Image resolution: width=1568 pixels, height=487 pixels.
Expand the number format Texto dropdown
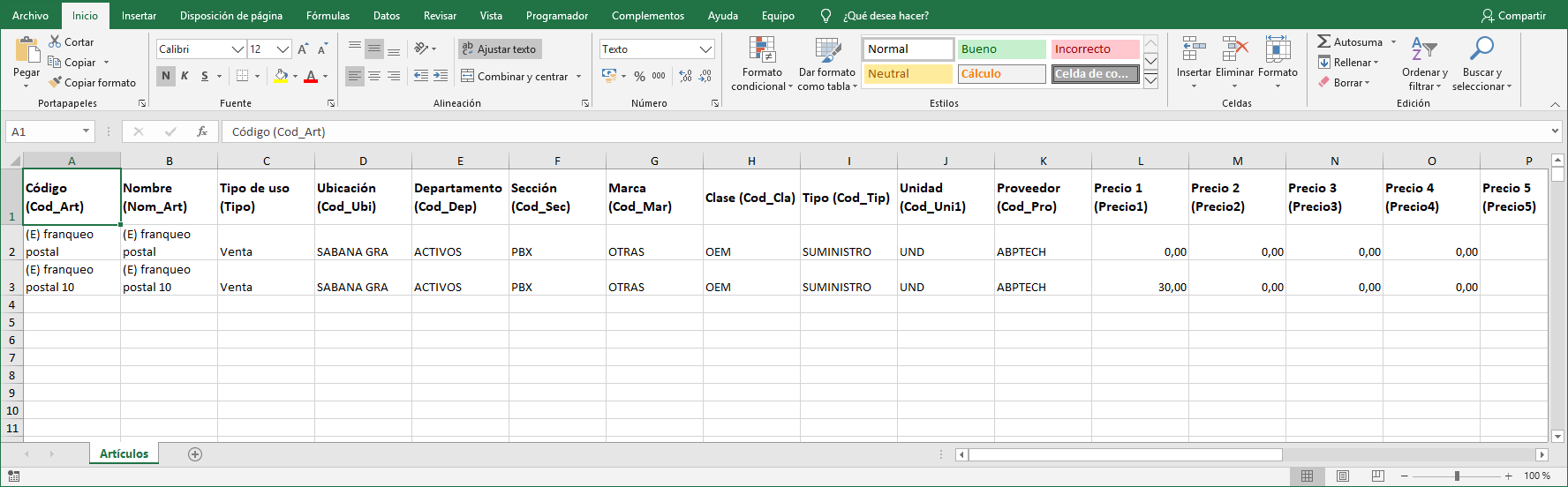pyautogui.click(x=705, y=49)
